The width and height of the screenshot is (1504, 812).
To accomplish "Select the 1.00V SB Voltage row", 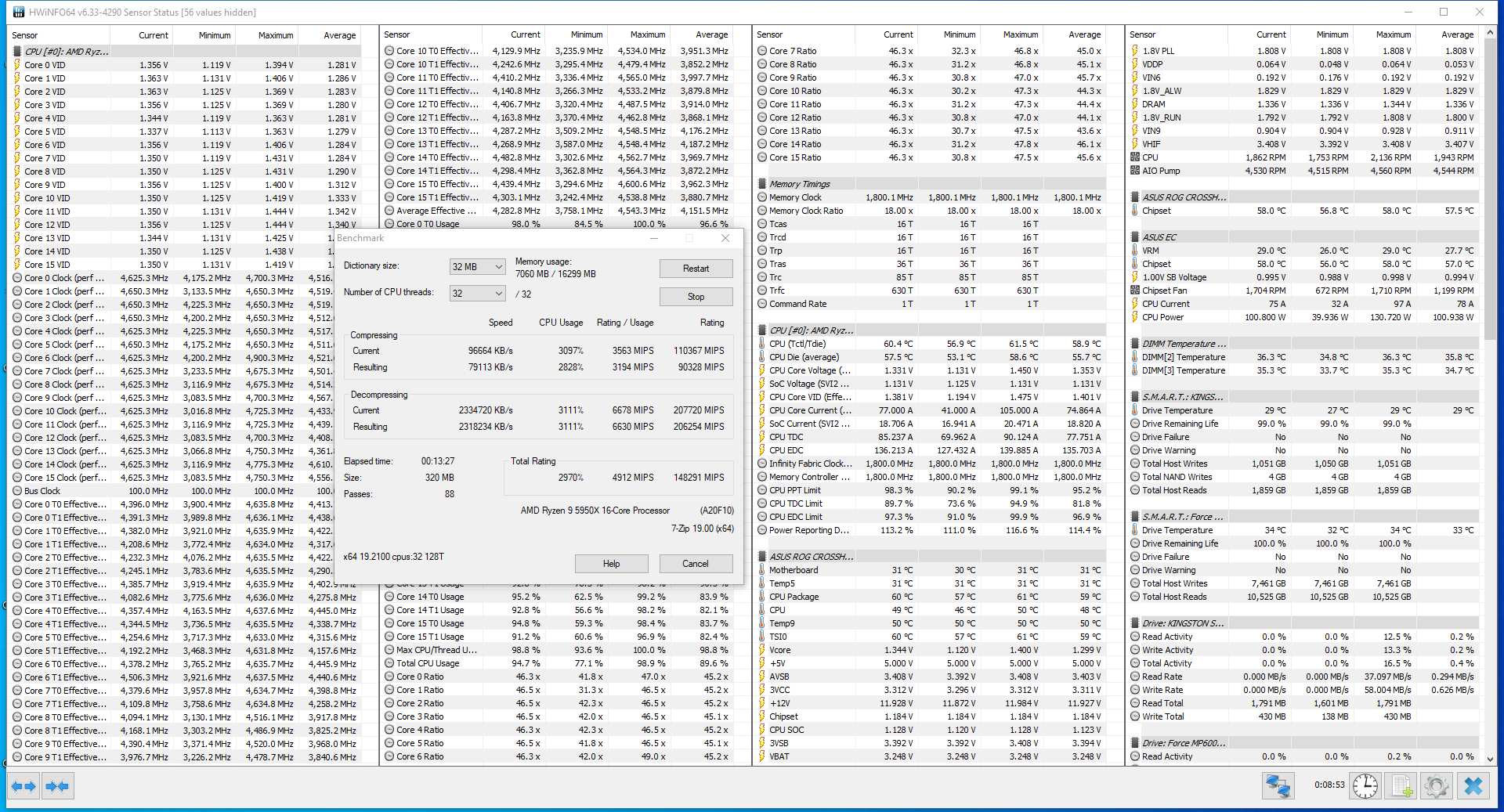I will (1303, 277).
